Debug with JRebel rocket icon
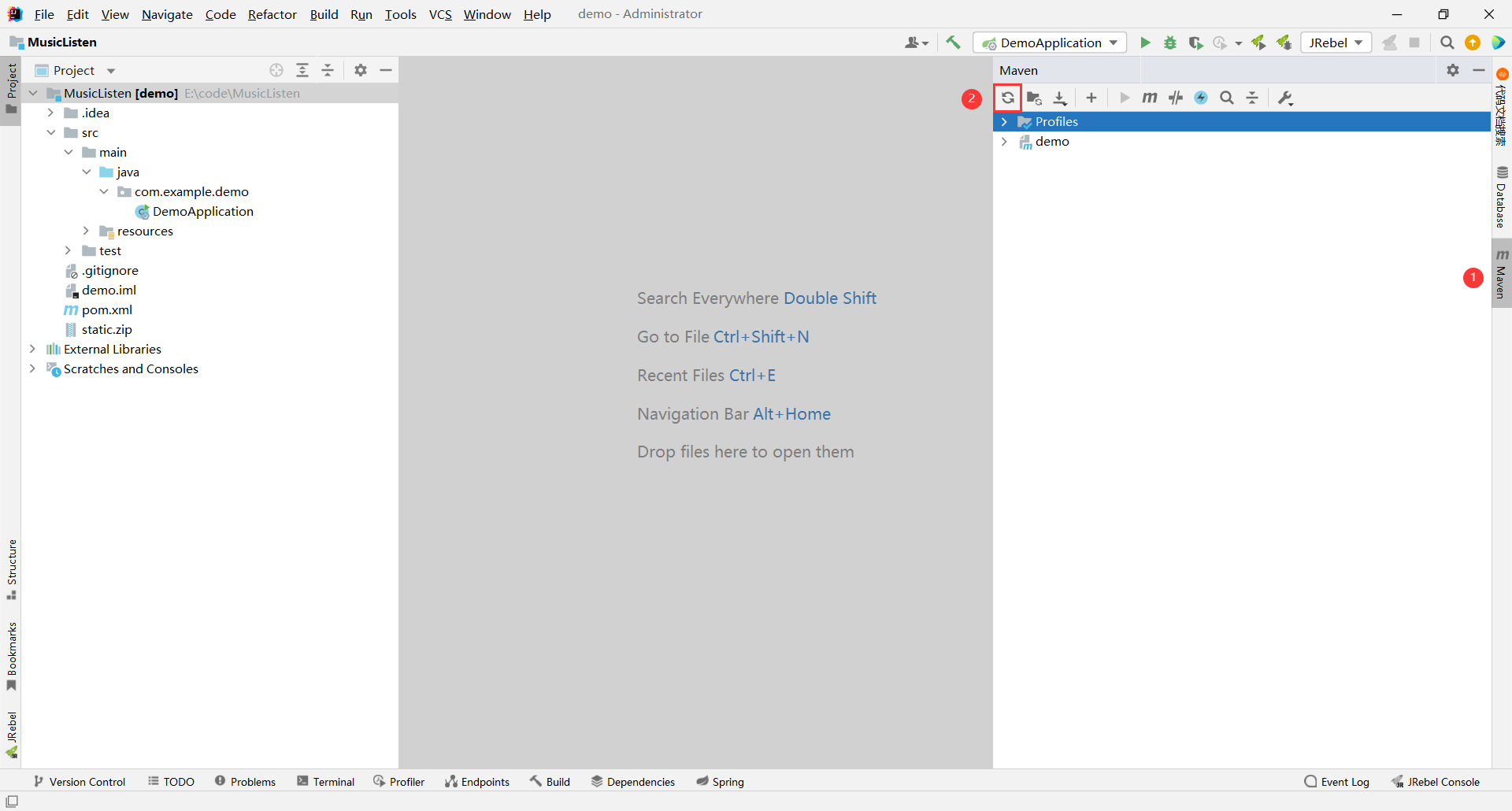 (x=1284, y=43)
